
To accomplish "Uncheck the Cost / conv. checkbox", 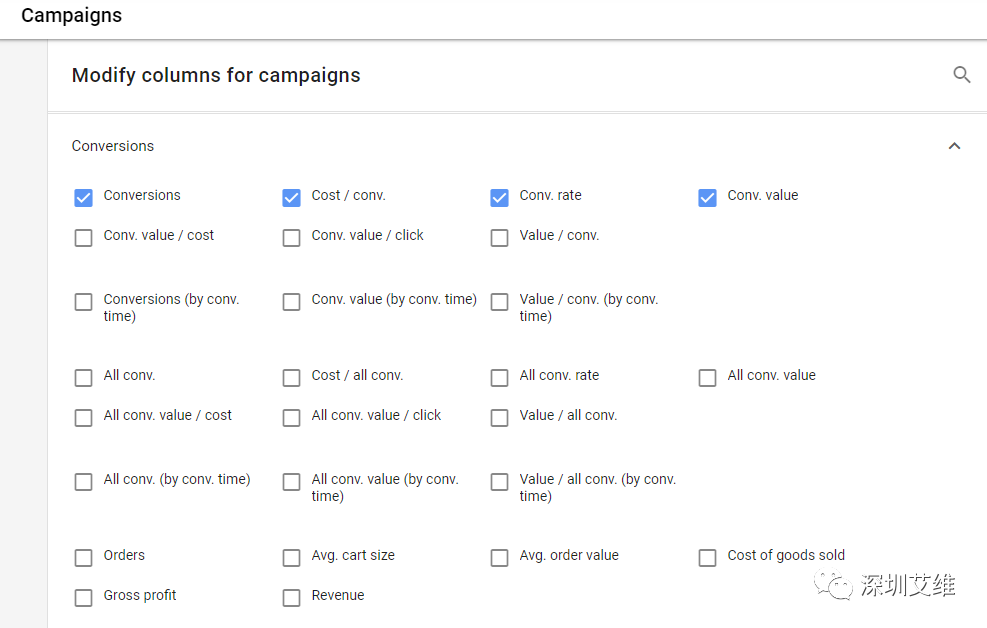I will point(291,197).
